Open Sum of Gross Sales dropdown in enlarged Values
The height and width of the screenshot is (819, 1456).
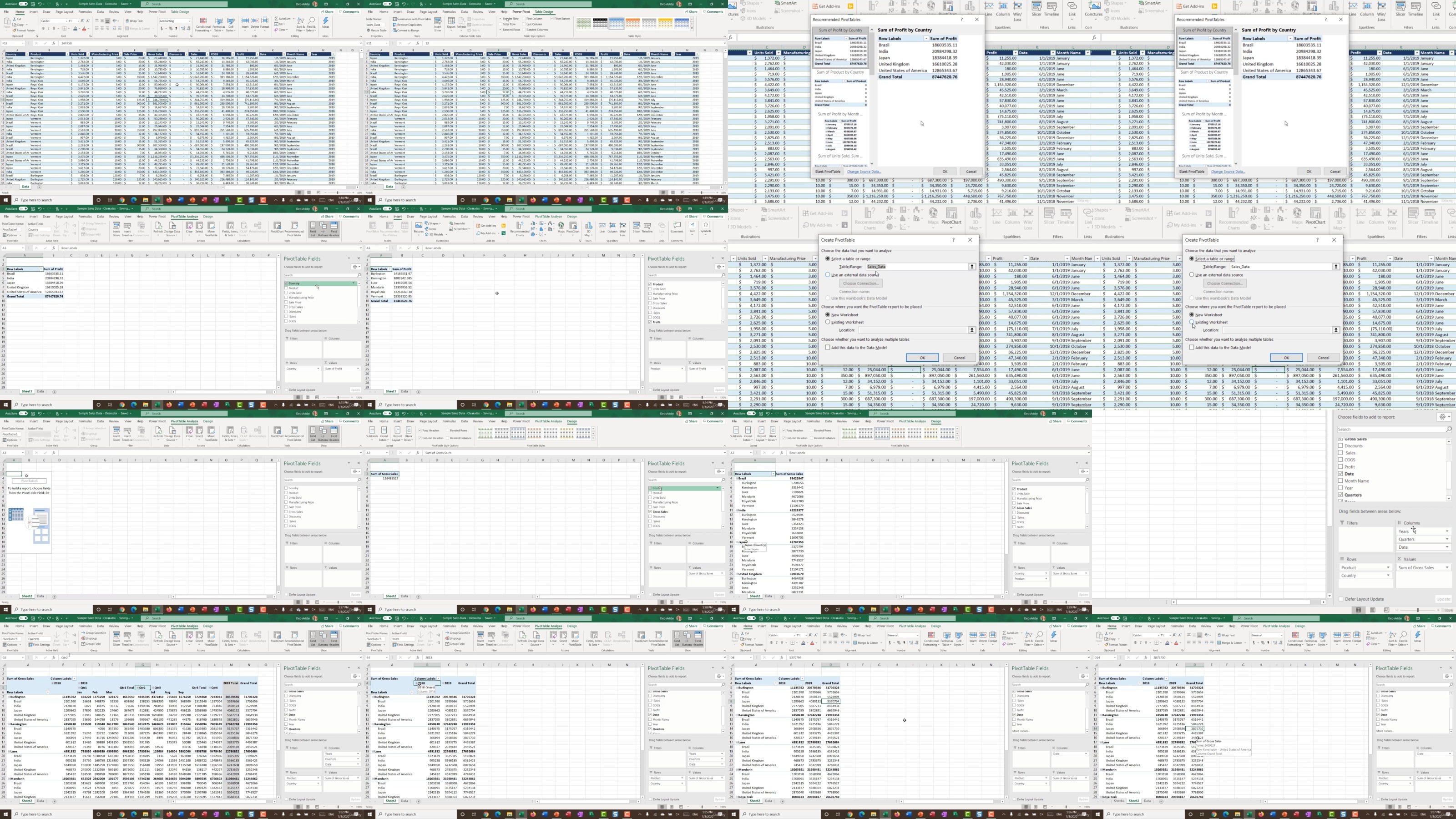1447,567
